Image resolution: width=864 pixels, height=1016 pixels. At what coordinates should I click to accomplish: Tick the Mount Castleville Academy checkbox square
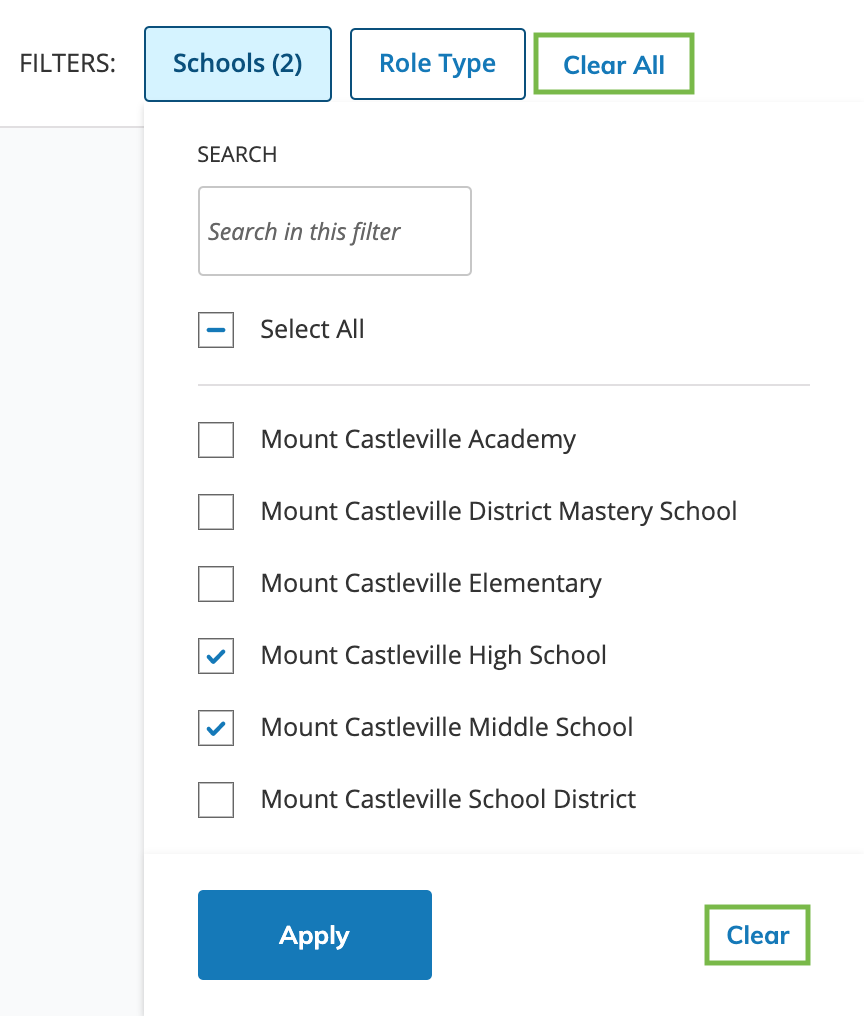point(216,440)
